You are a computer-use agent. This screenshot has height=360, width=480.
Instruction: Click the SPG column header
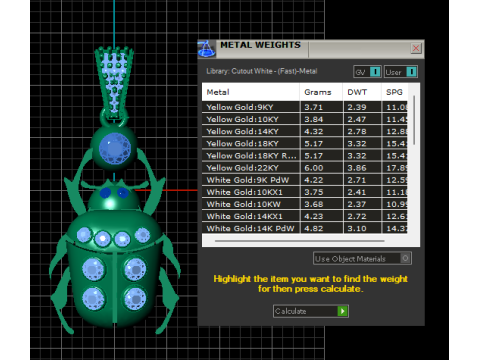click(x=394, y=92)
